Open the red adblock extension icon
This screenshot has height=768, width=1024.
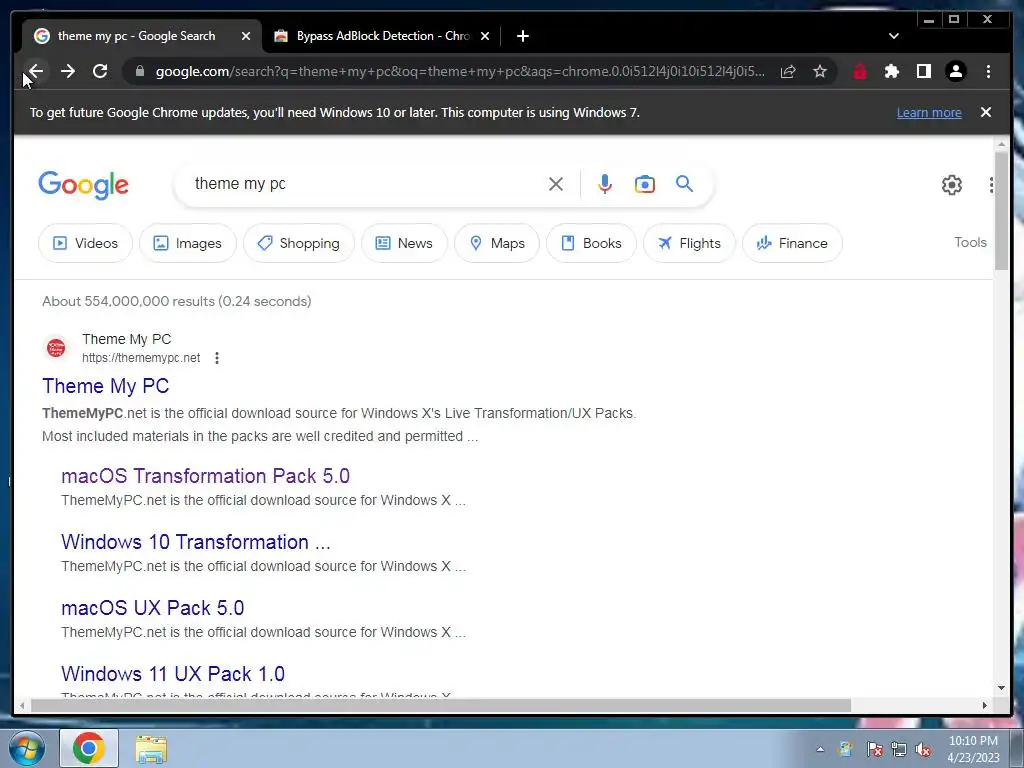point(859,71)
